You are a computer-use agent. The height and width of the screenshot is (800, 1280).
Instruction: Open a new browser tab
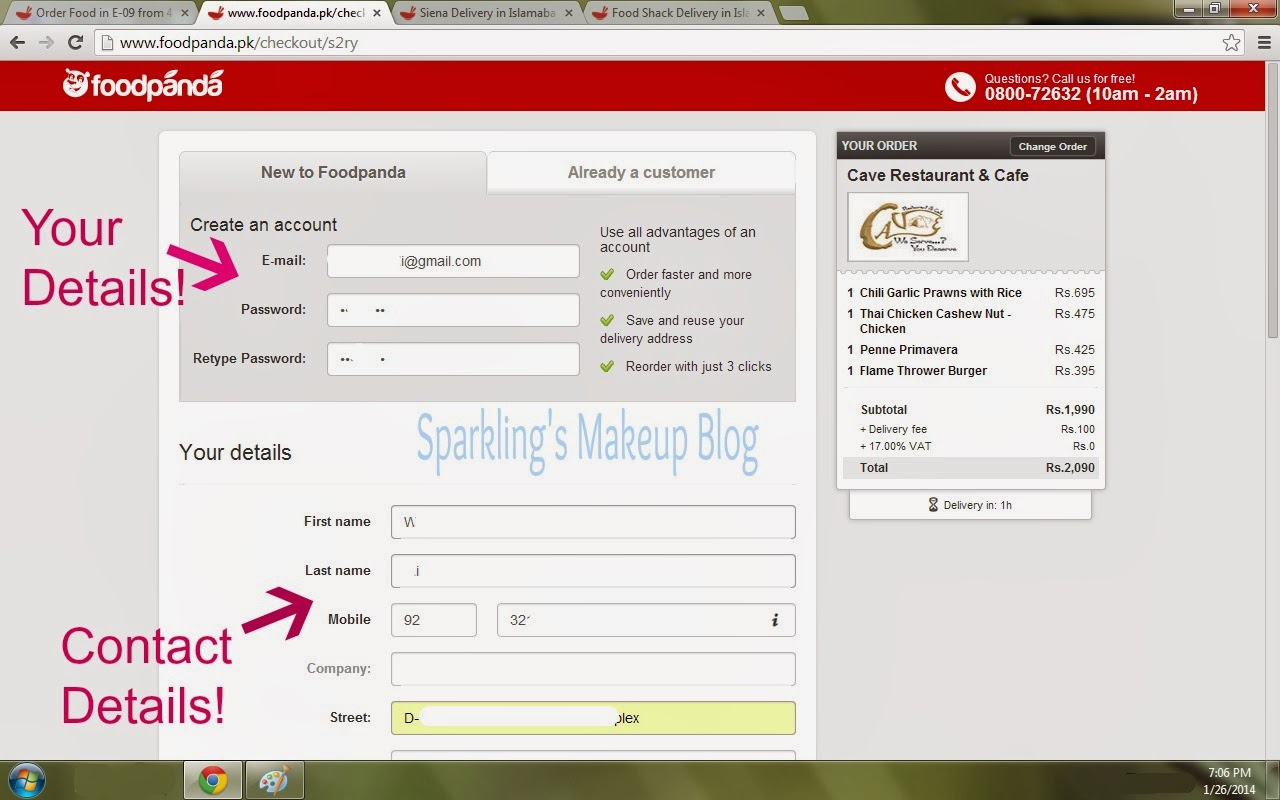(x=793, y=14)
